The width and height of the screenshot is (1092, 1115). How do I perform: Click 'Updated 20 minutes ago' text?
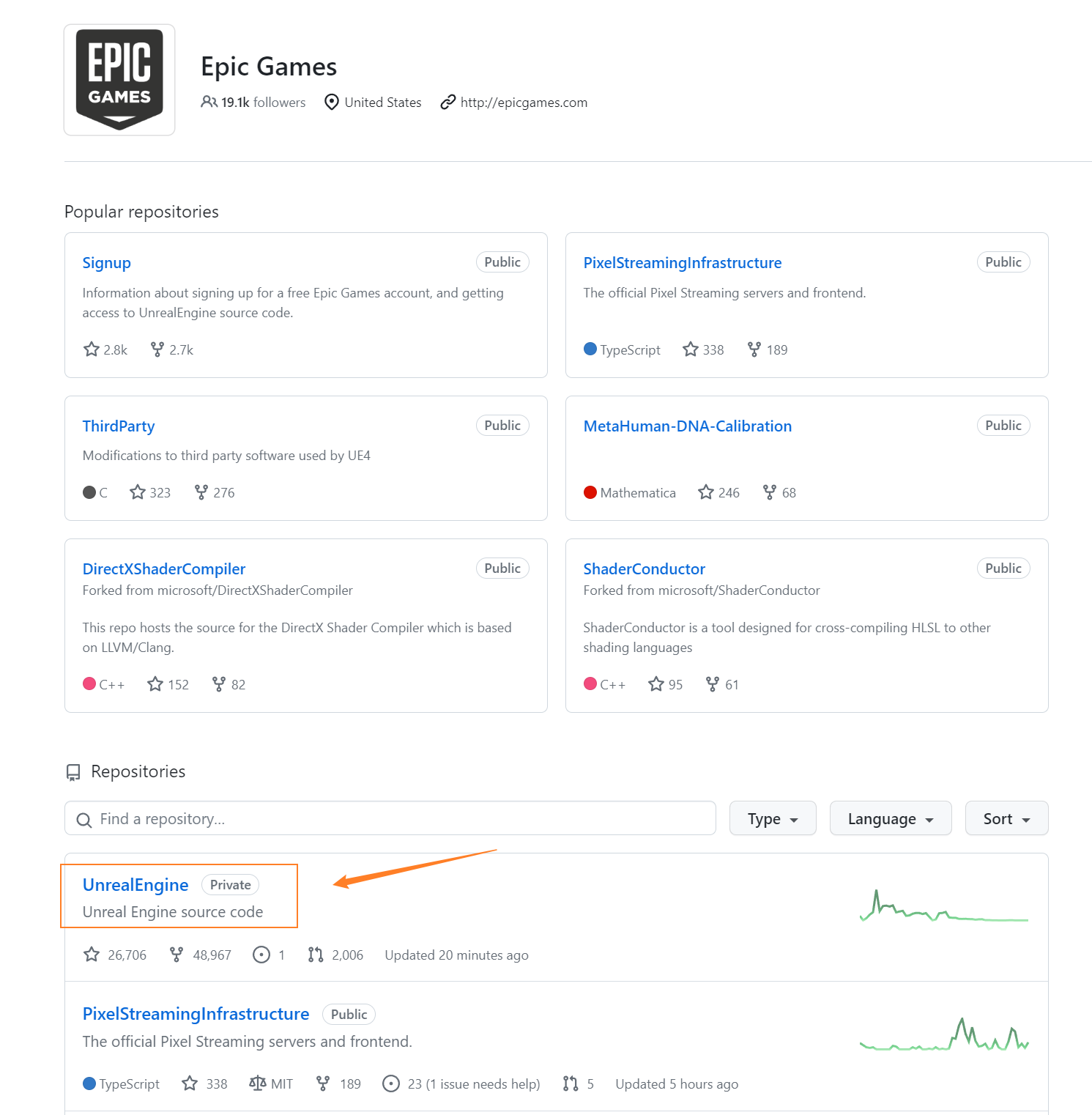pyautogui.click(x=456, y=955)
